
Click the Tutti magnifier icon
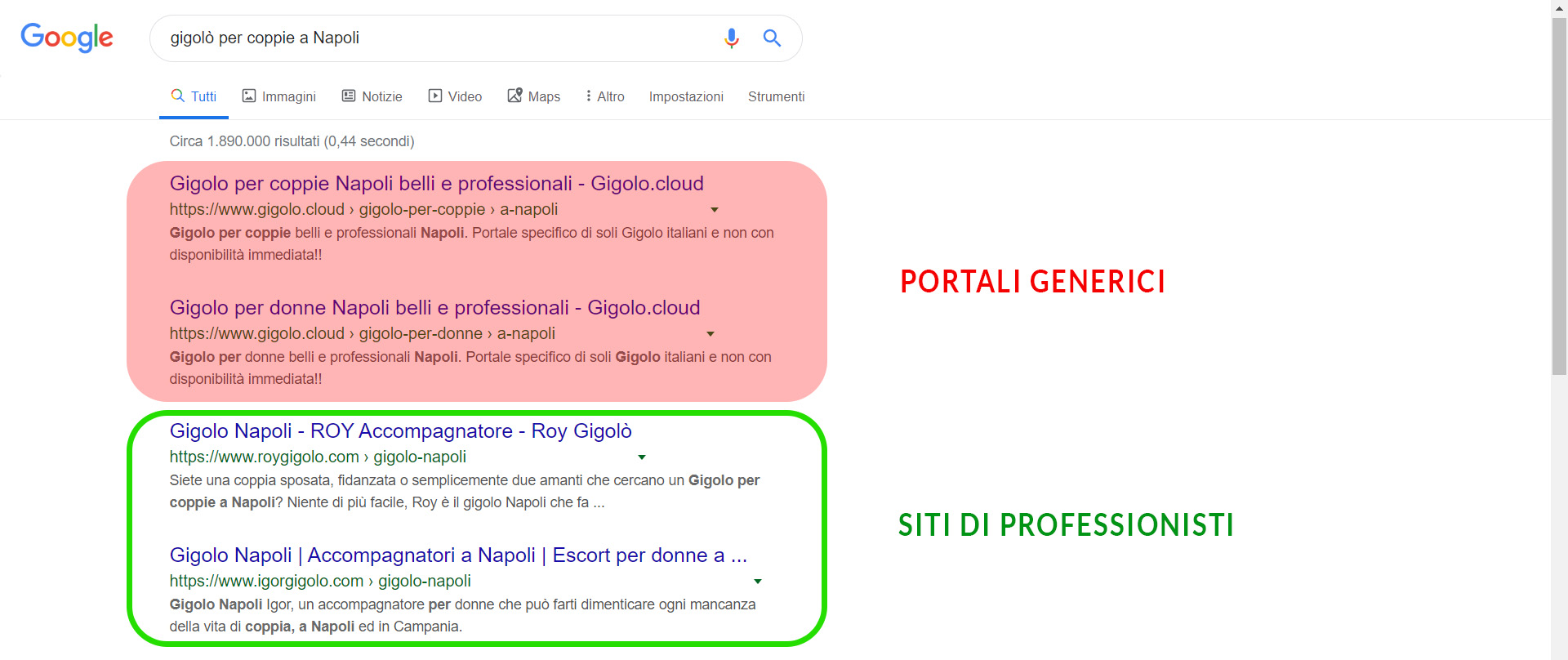177,96
